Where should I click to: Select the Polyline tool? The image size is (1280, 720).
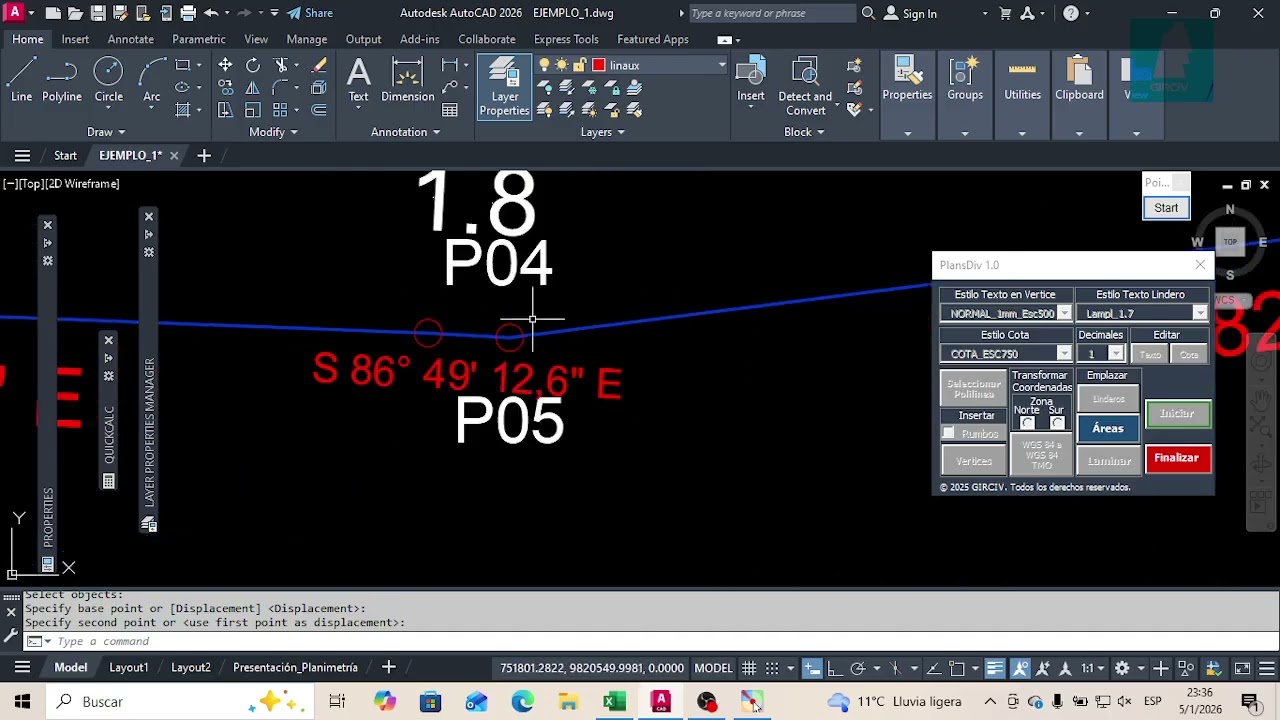(x=61, y=80)
